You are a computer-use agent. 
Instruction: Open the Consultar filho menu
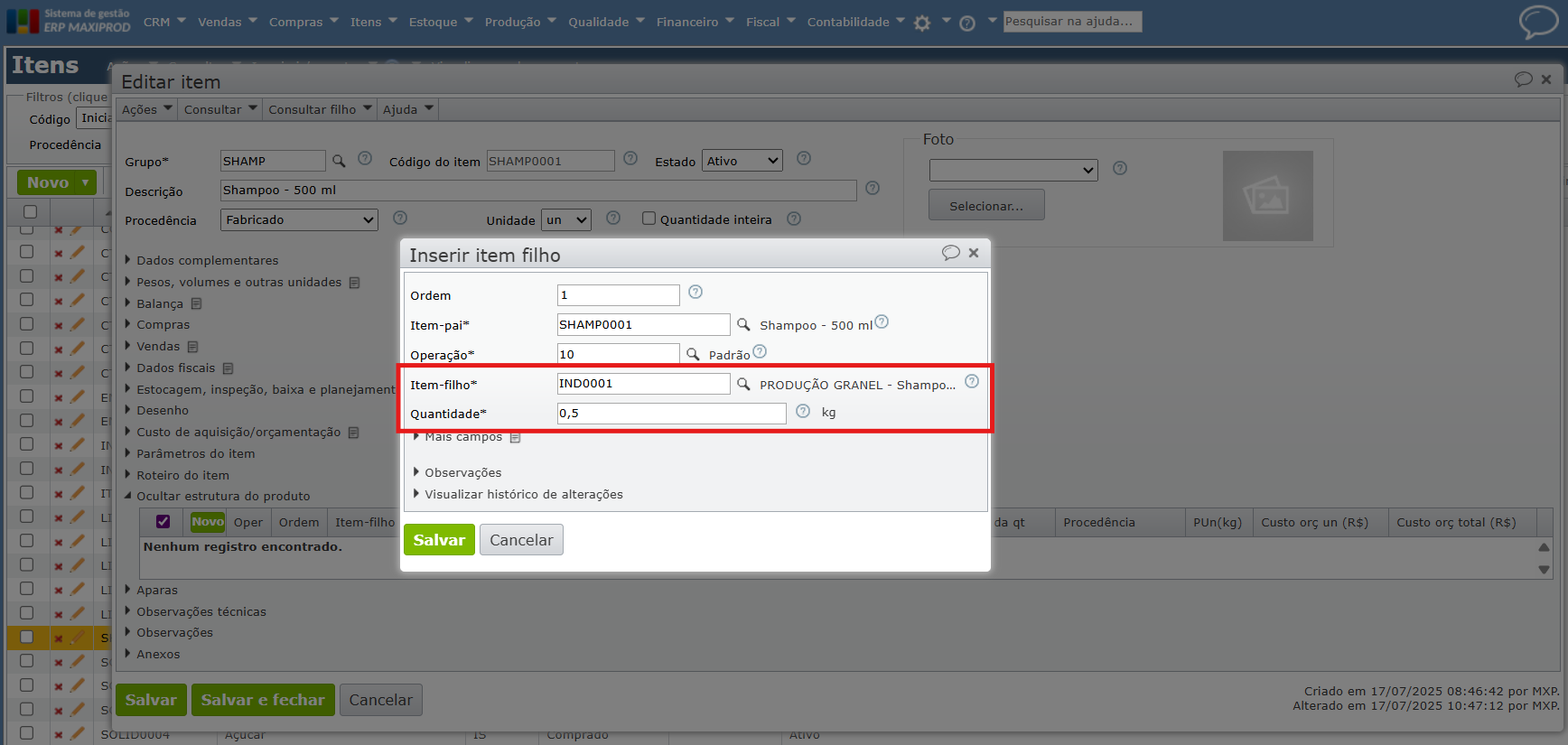click(321, 109)
